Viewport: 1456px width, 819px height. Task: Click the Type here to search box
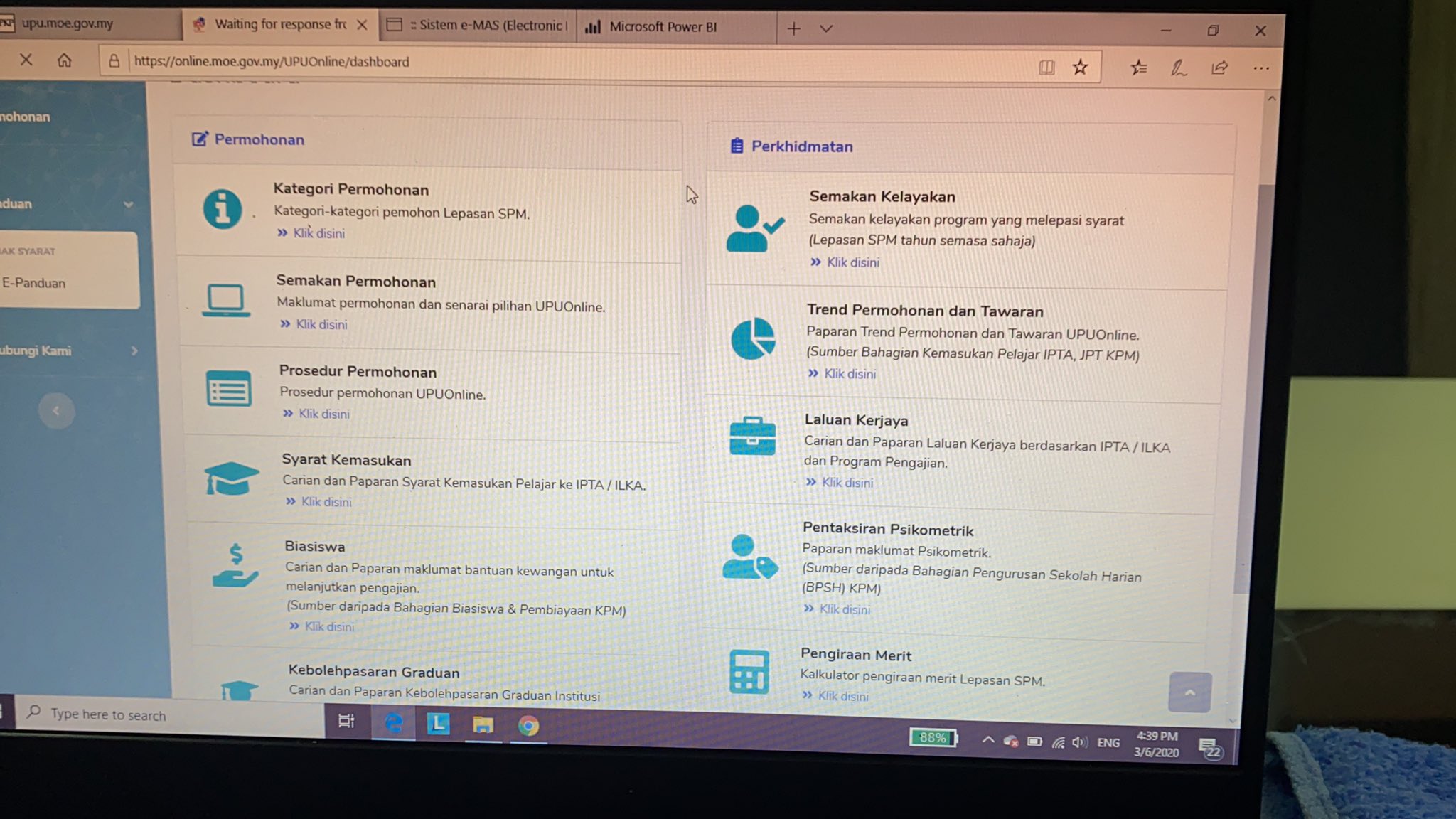pyautogui.click(x=142, y=714)
